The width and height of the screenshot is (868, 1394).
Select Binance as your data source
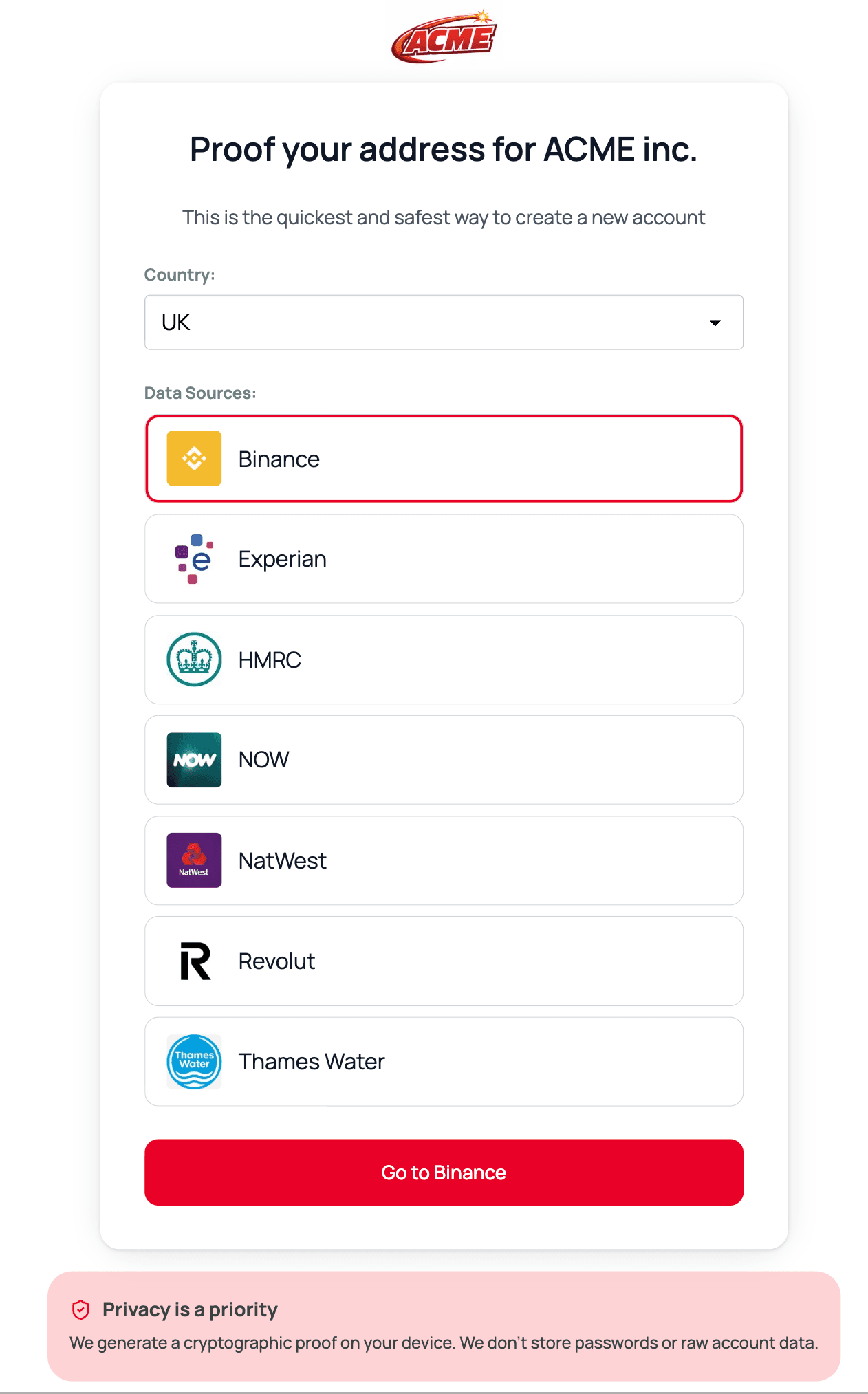point(444,458)
